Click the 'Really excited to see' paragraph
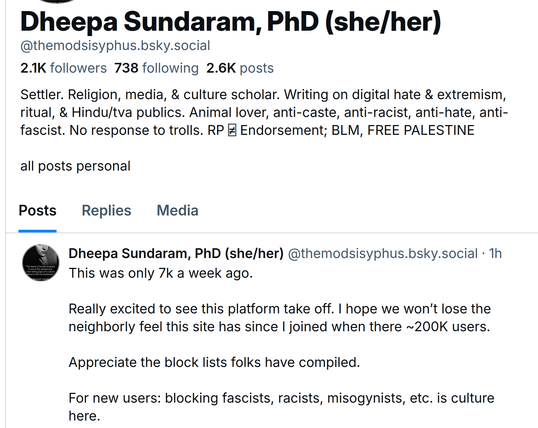The width and height of the screenshot is (538, 428). [x=280, y=317]
